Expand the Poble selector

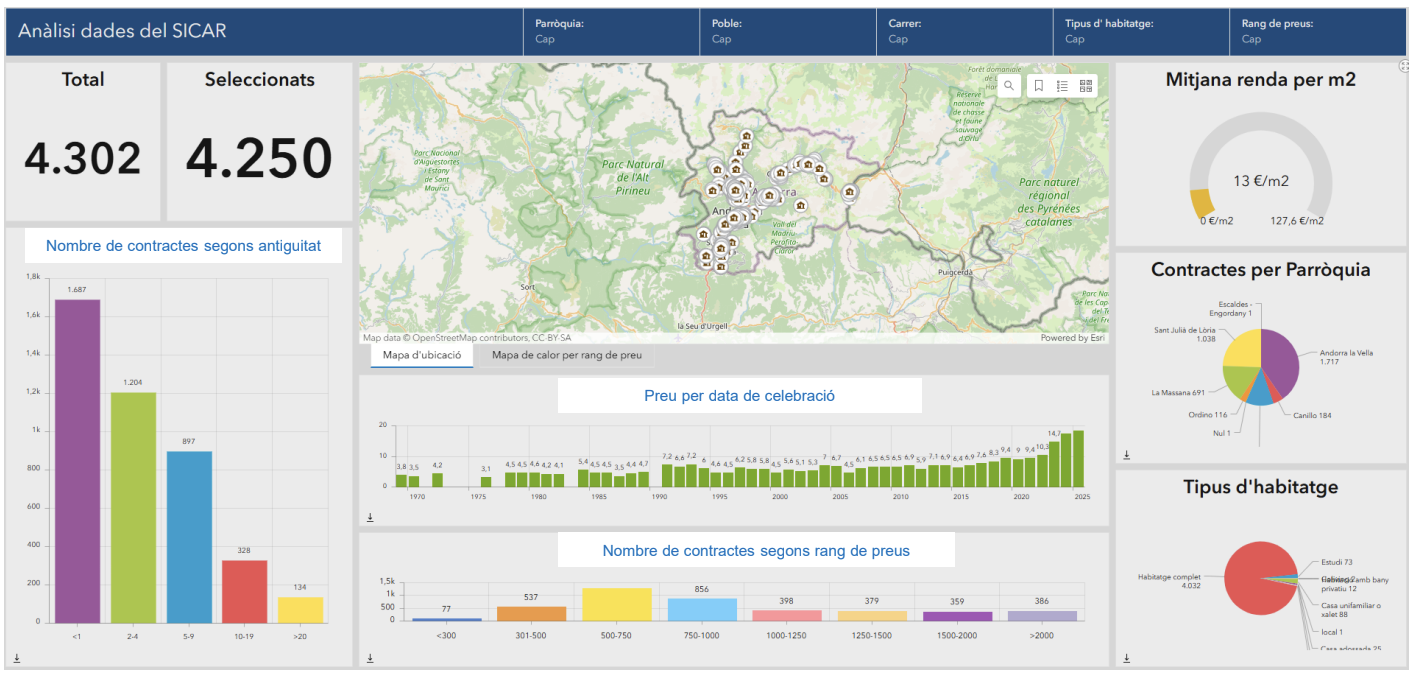click(788, 32)
